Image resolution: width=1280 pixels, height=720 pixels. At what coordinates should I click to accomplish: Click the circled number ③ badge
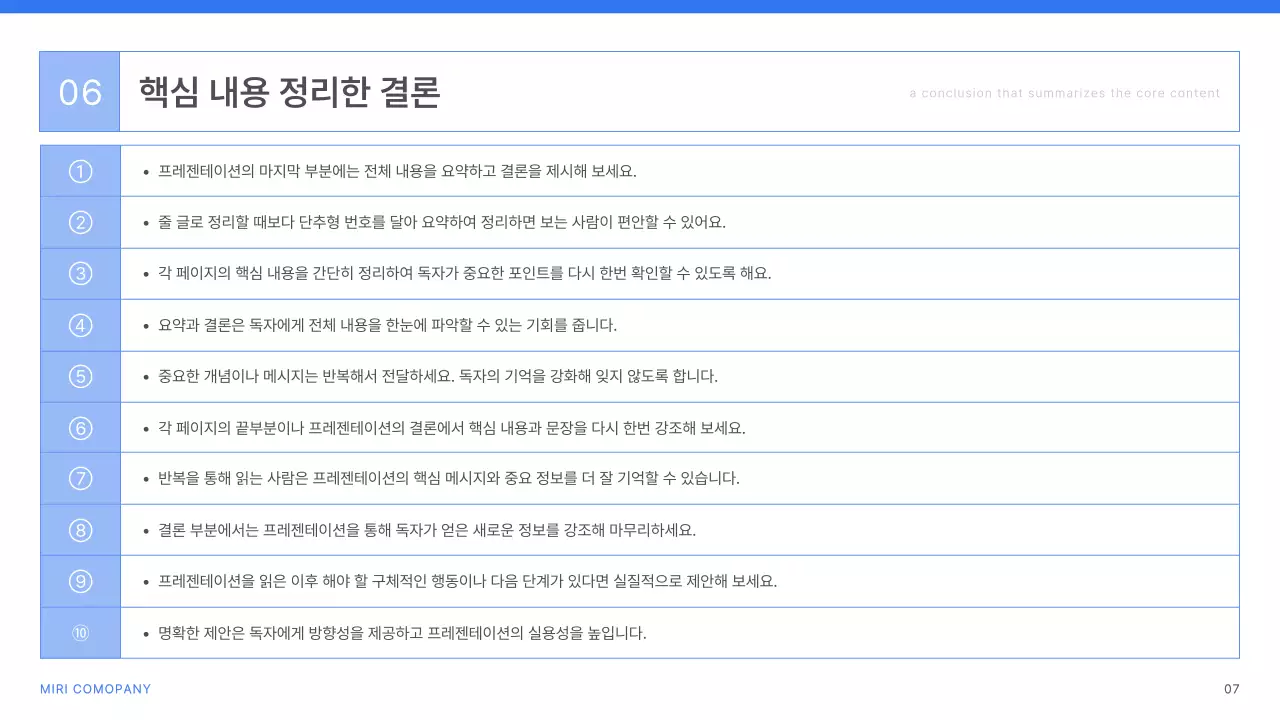(80, 273)
